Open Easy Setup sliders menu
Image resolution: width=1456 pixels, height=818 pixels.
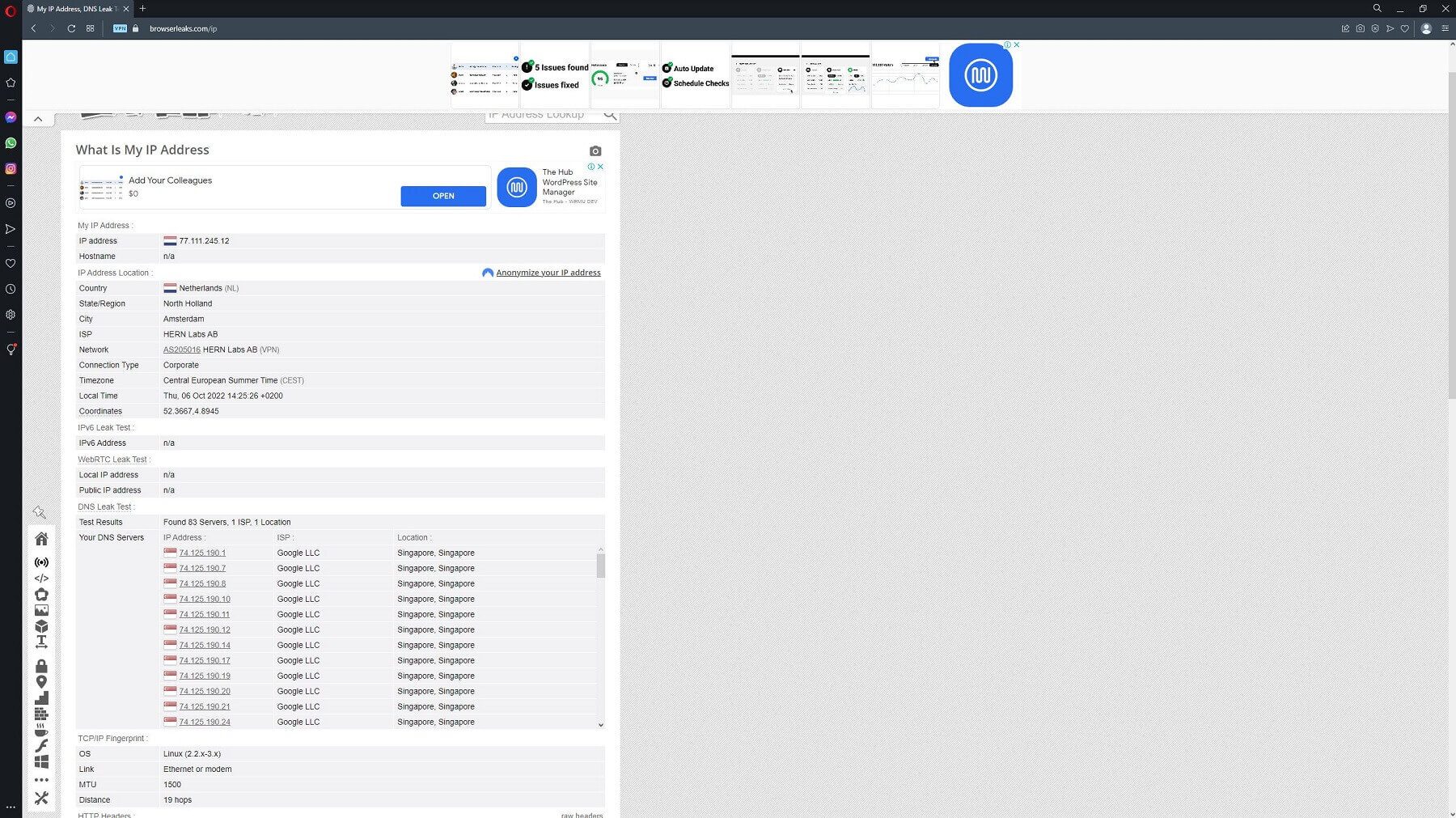click(1445, 28)
